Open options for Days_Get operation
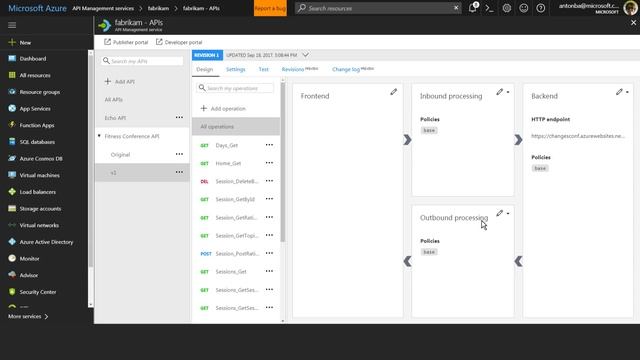The image size is (640, 360). click(269, 145)
